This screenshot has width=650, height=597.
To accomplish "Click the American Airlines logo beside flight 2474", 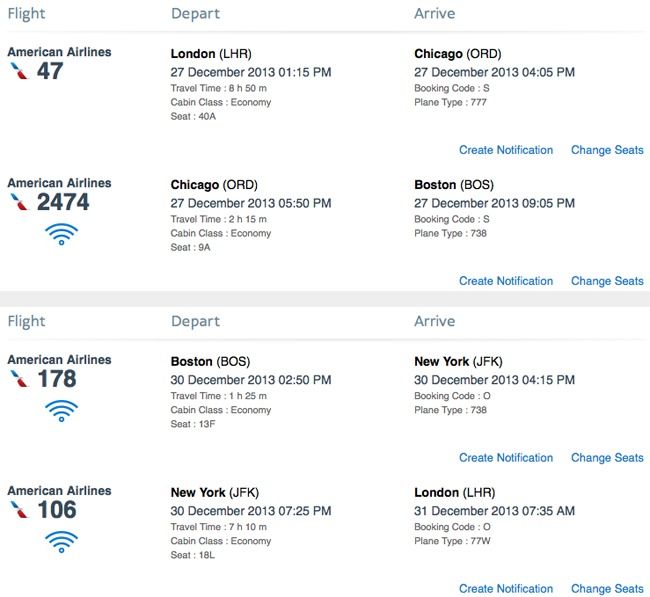I will tap(19, 202).
